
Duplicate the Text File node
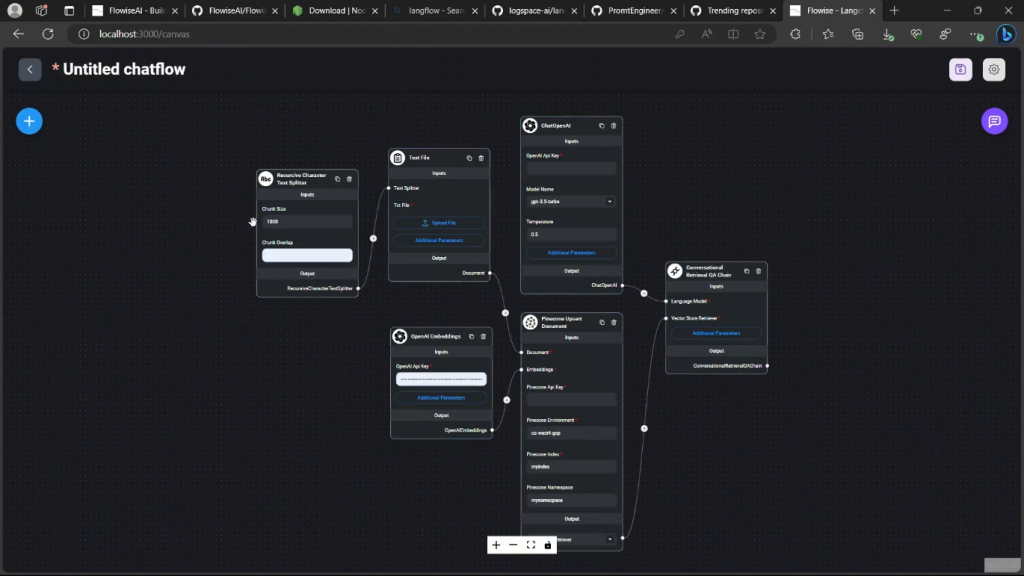click(469, 158)
